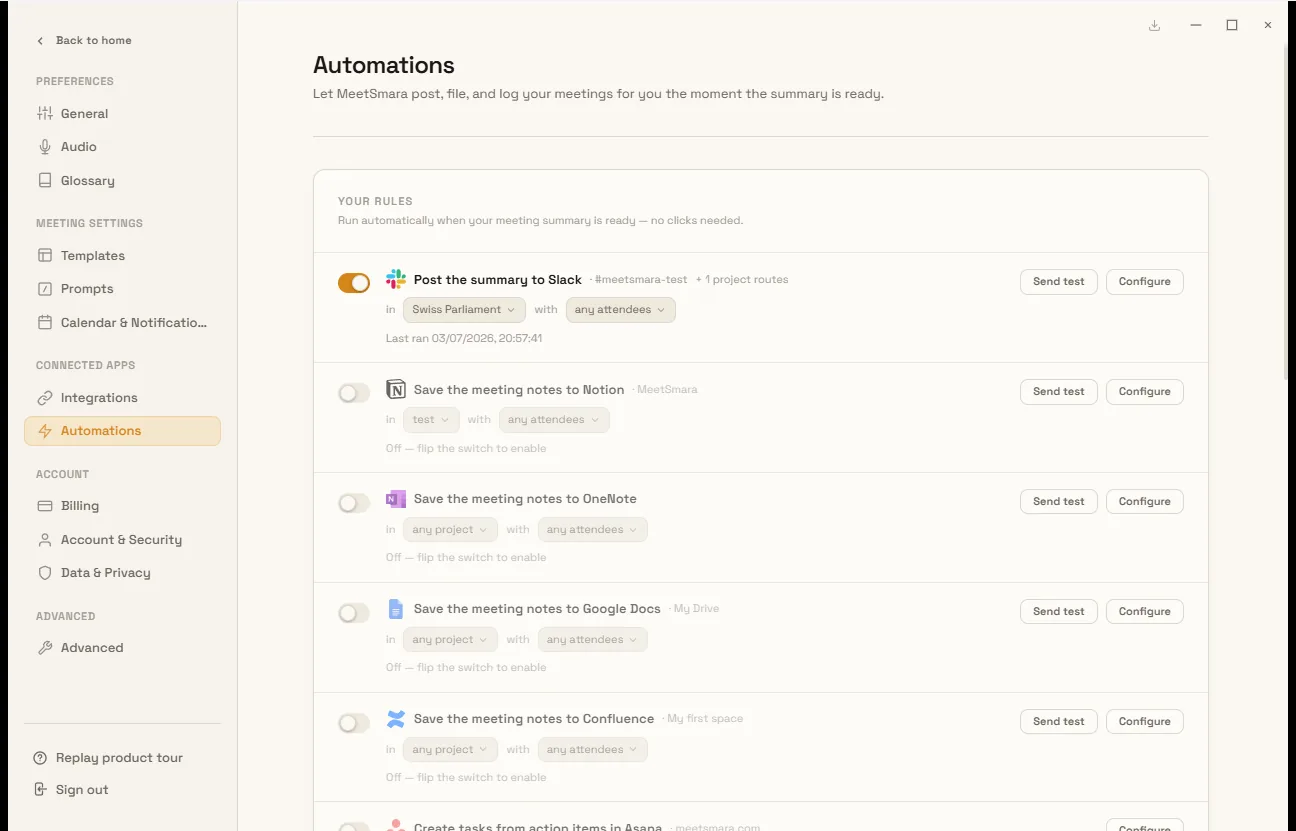Expand the Notion rule's test project dropdown
The height and width of the screenshot is (831, 1296).
[x=432, y=420]
